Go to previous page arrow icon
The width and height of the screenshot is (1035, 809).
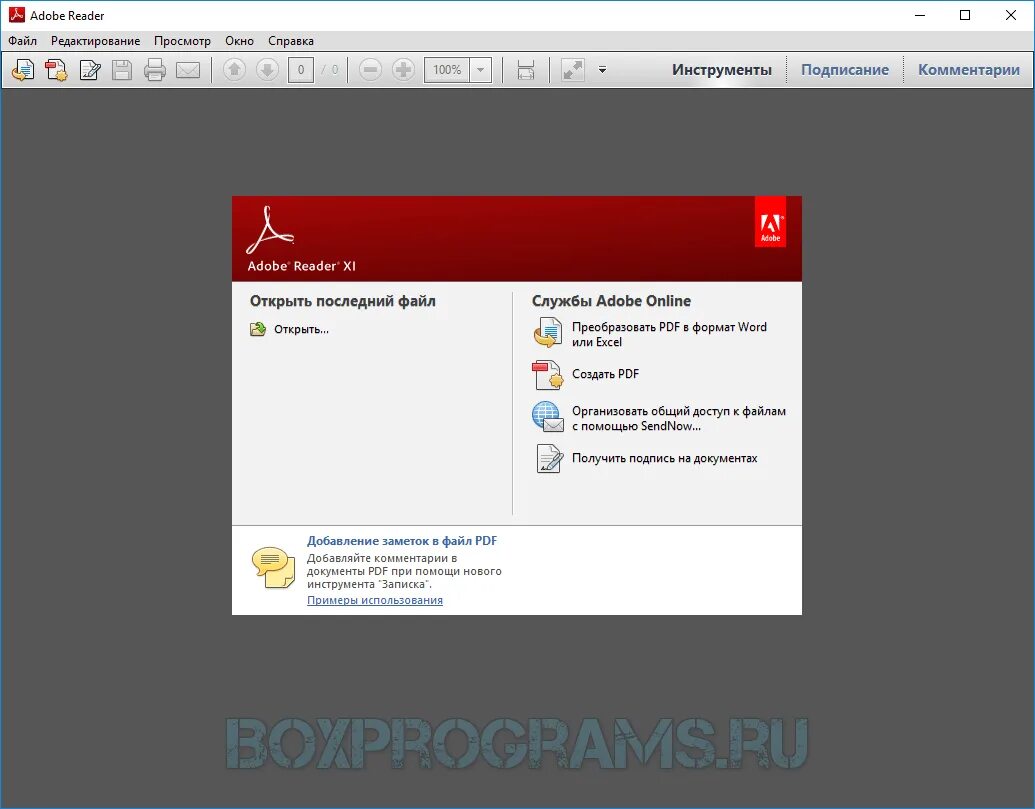pyautogui.click(x=234, y=70)
